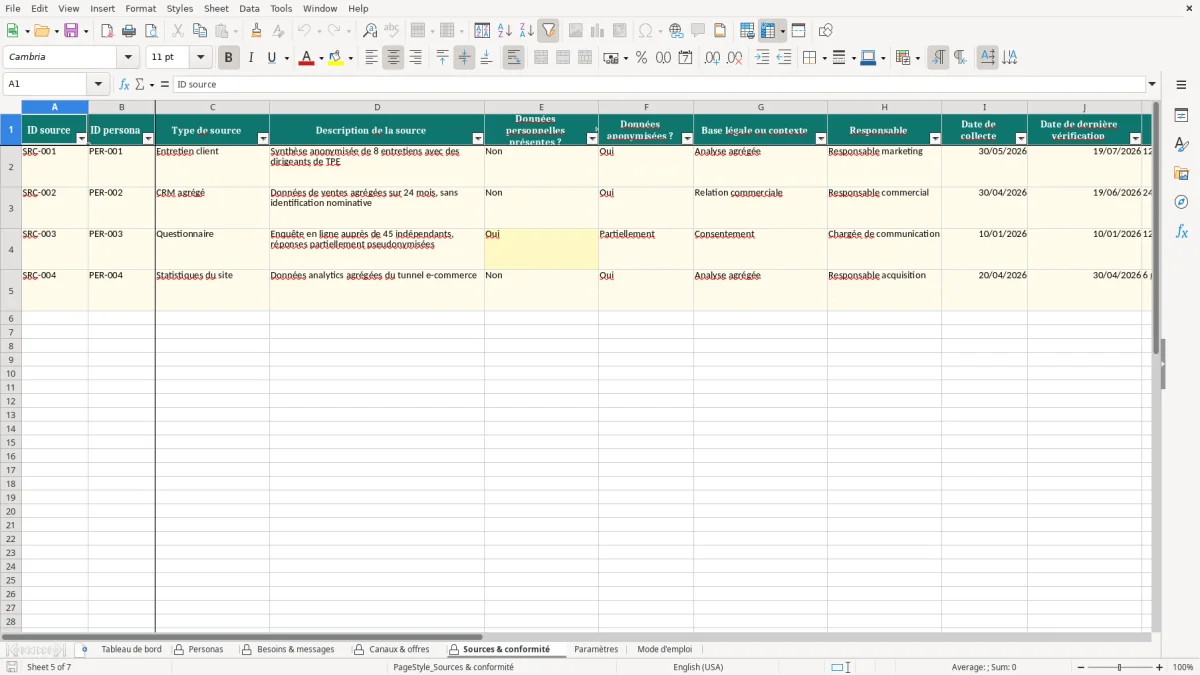This screenshot has height=675, width=1200.
Task: Open the Draw Functions shapes icon
Action: point(826,31)
